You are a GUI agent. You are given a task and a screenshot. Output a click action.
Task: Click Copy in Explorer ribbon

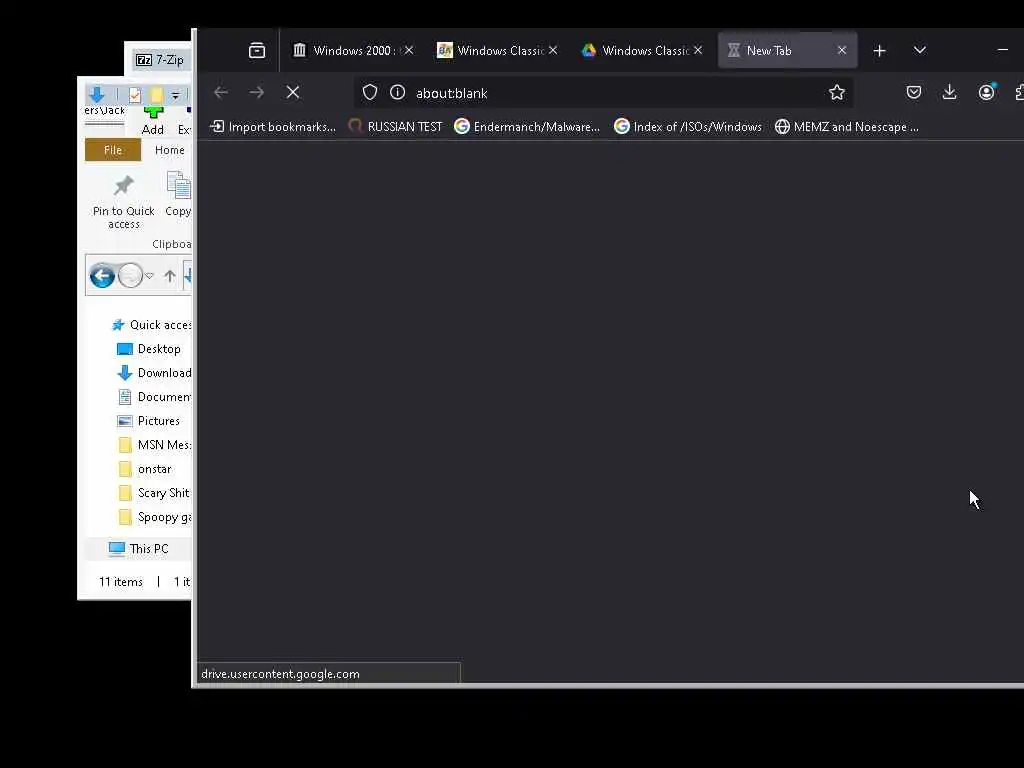(x=178, y=194)
